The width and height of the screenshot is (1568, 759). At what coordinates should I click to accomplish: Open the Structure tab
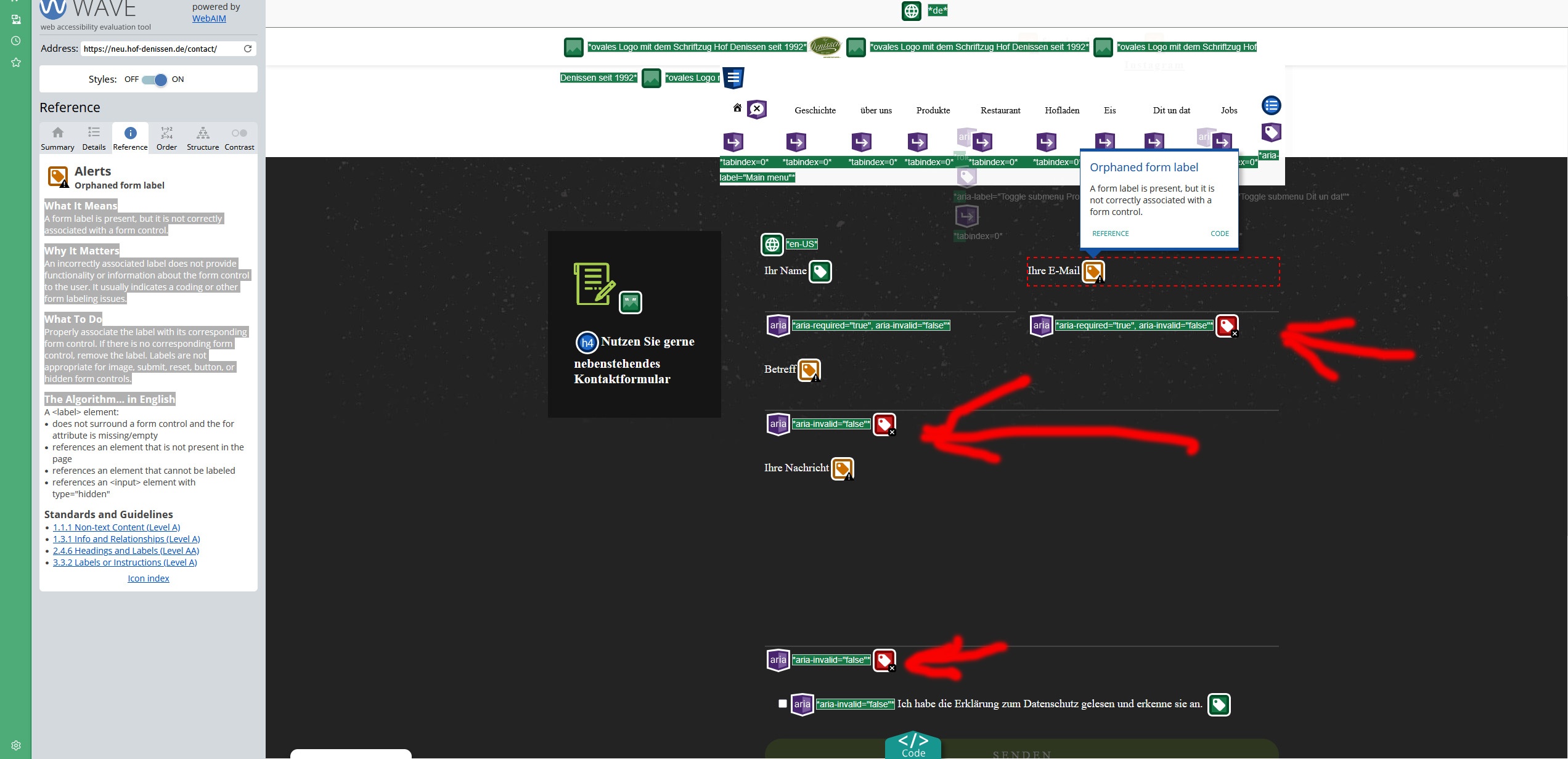[203, 138]
